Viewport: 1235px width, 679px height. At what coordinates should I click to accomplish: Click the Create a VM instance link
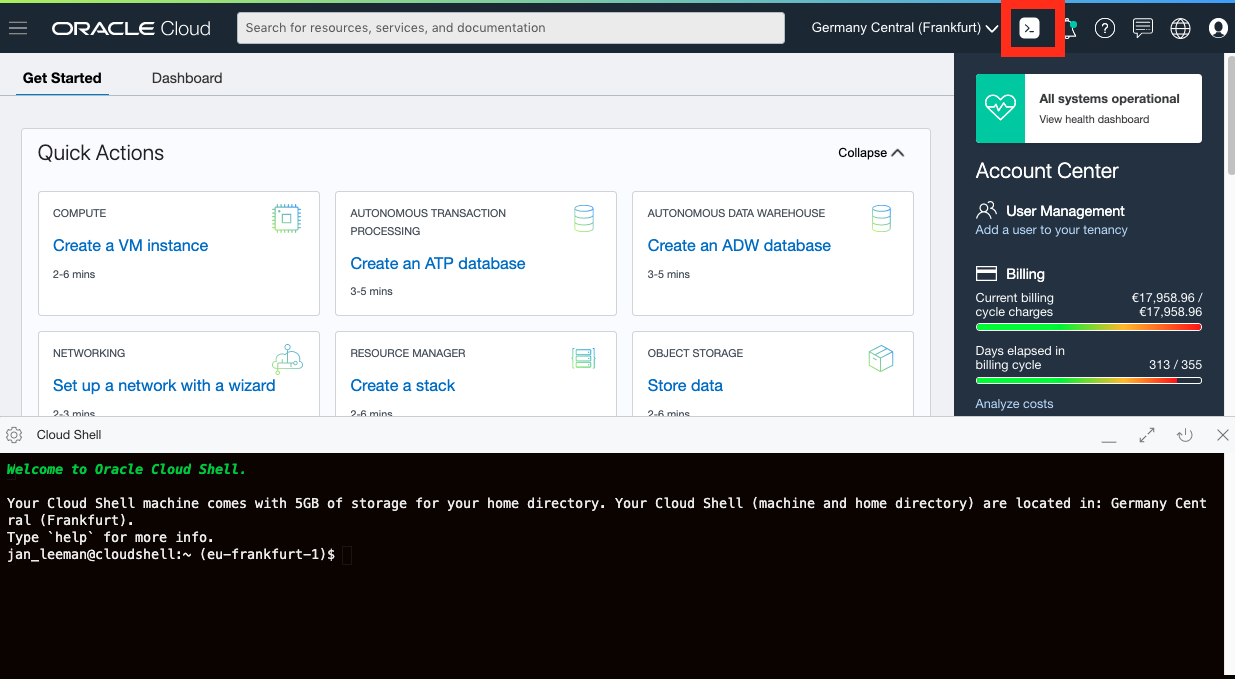click(x=131, y=246)
